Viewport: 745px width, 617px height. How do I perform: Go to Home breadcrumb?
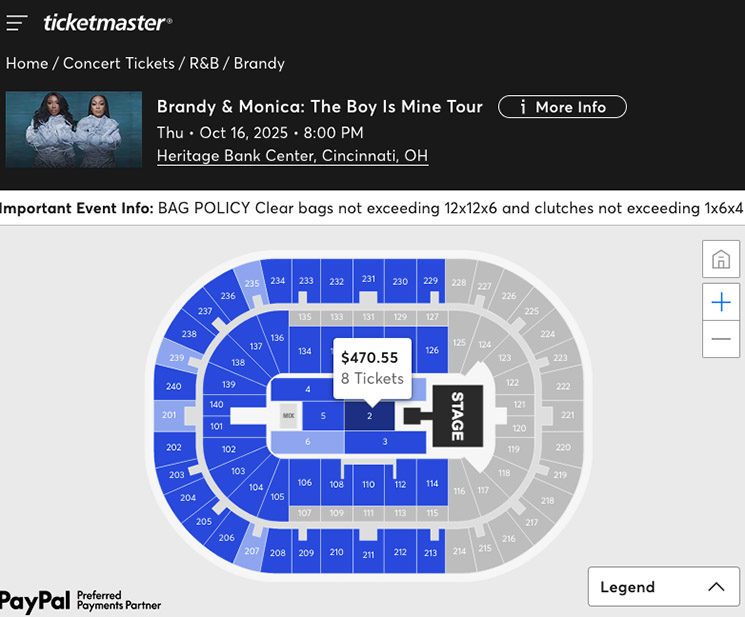(x=27, y=63)
